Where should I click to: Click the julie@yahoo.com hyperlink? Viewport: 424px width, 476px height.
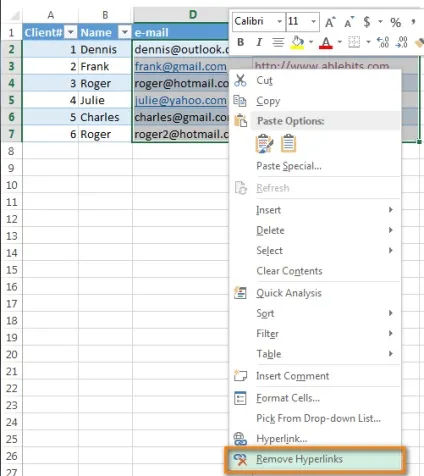coord(180,100)
